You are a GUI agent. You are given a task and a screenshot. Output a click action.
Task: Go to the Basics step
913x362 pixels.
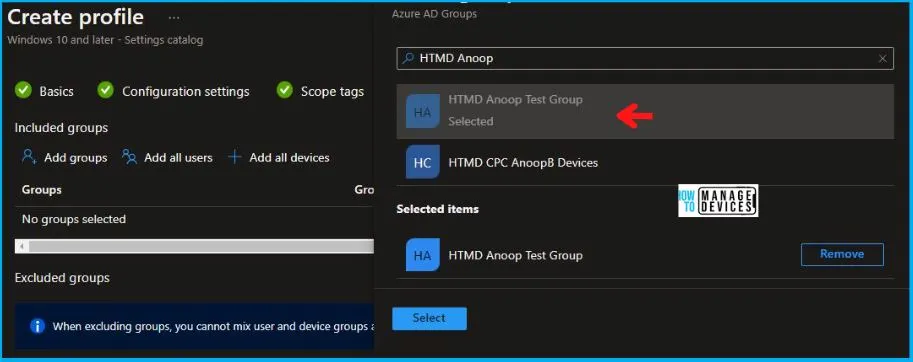(56, 91)
